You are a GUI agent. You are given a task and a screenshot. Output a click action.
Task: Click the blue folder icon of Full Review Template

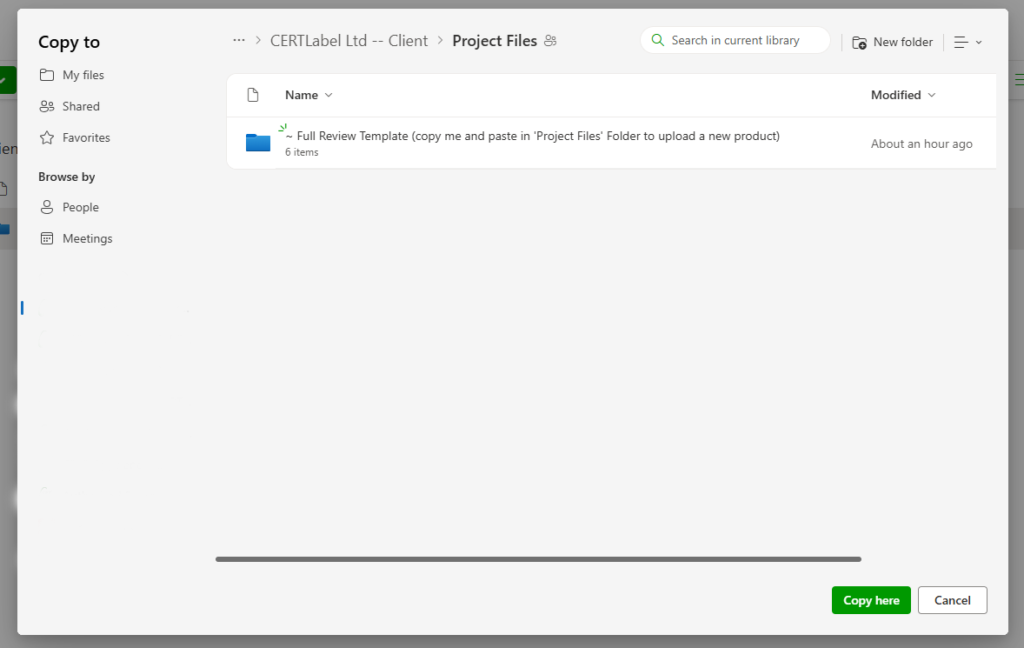coord(258,143)
